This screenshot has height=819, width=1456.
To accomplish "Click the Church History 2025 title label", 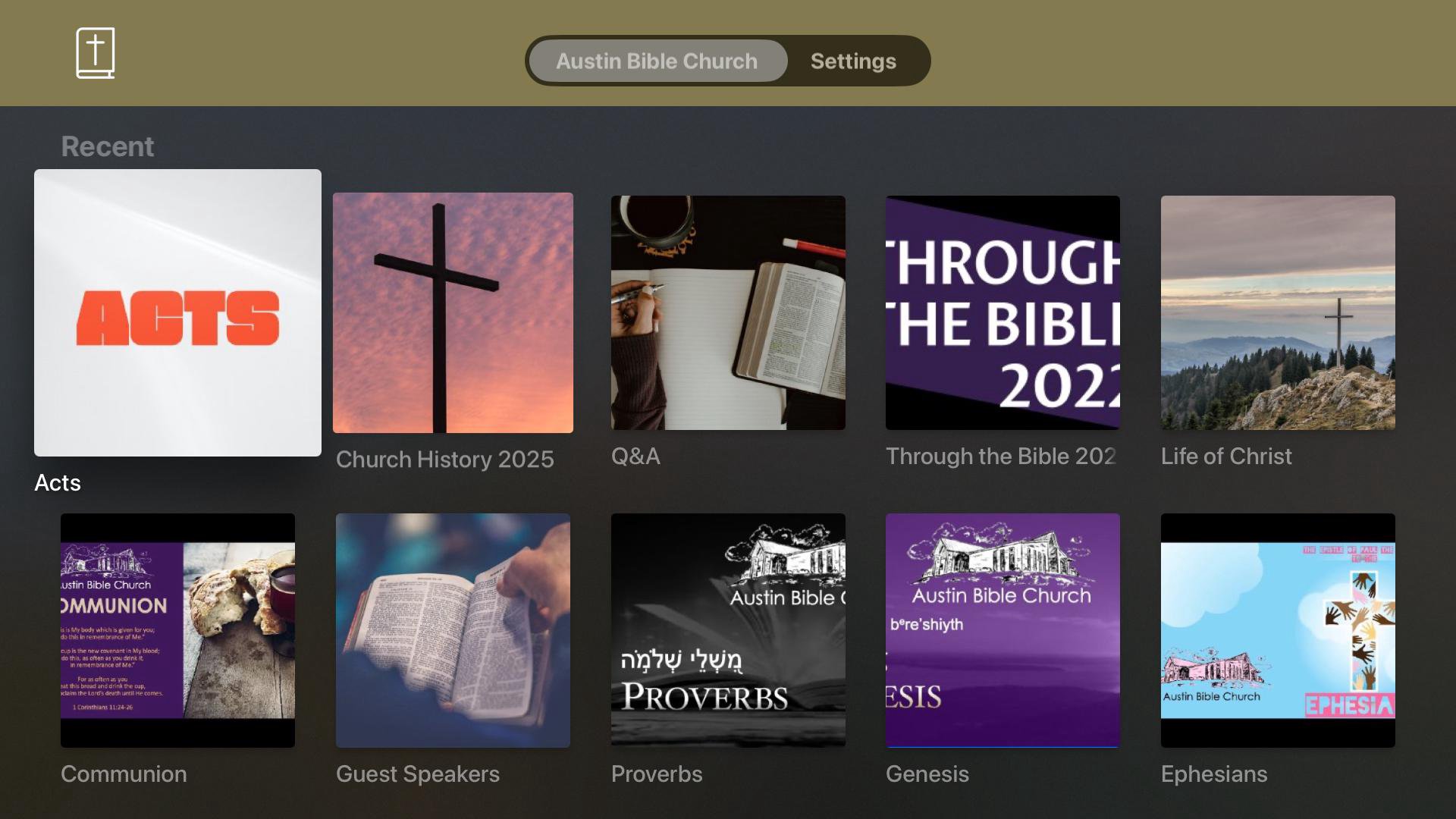I will pos(445,460).
